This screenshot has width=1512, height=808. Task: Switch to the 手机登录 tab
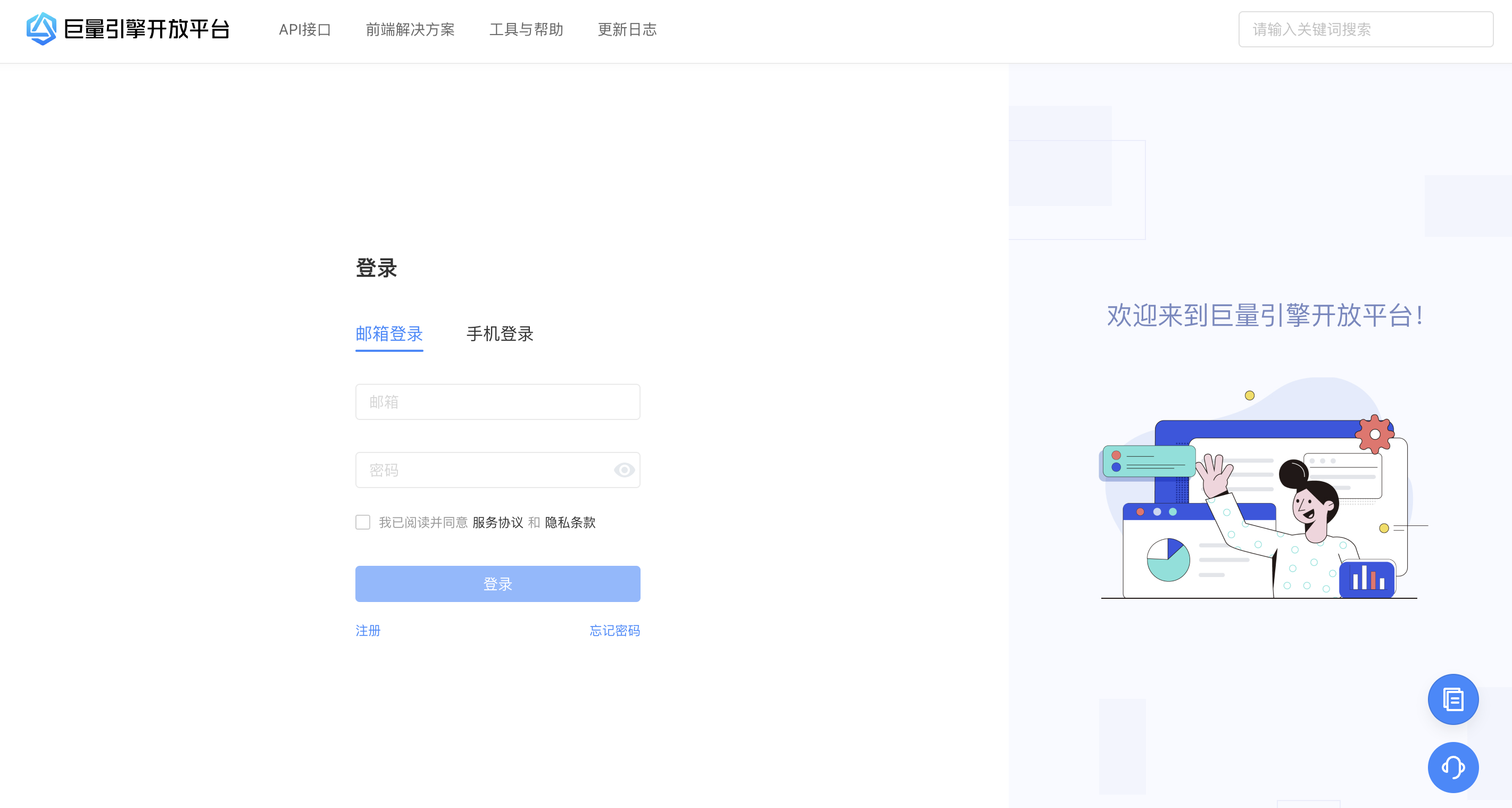500,334
